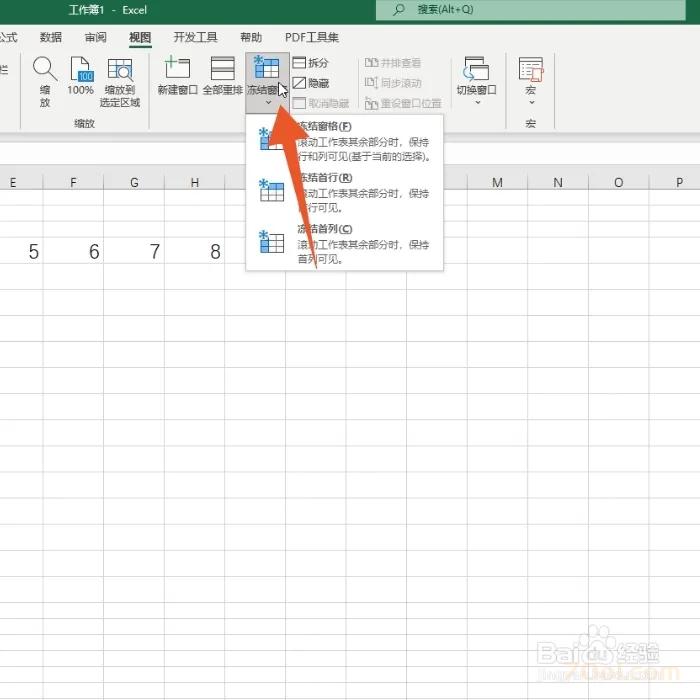Select the cell containing 5
This screenshot has width=700, height=700.
[x=21, y=251]
